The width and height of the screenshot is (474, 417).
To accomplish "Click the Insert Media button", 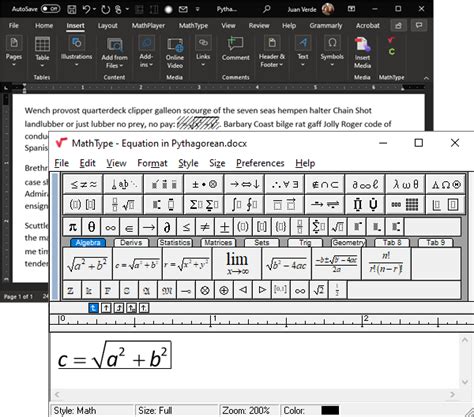I will (362, 53).
